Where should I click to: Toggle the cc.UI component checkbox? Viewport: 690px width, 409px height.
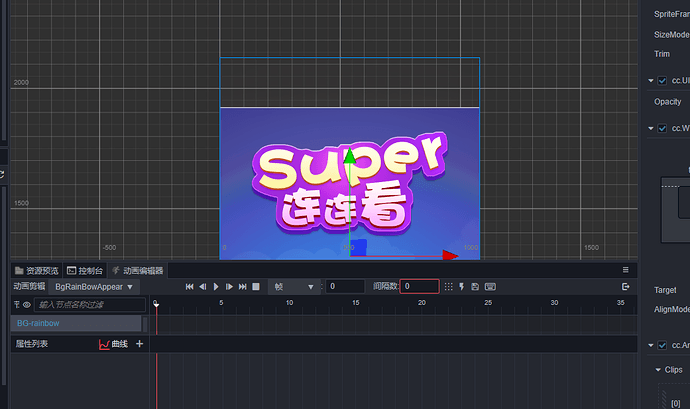[662, 81]
